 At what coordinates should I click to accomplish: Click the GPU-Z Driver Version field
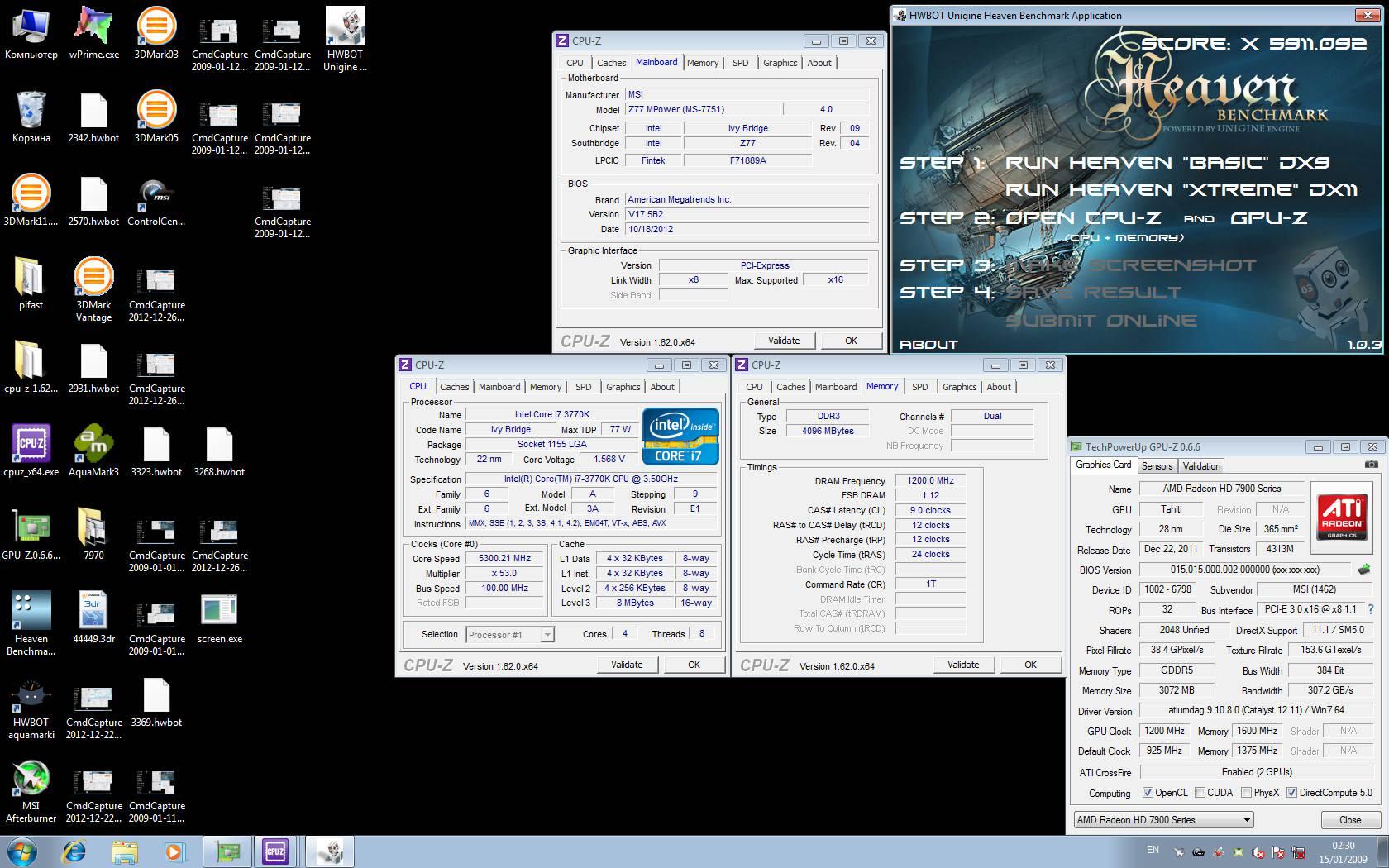[x=1255, y=710]
